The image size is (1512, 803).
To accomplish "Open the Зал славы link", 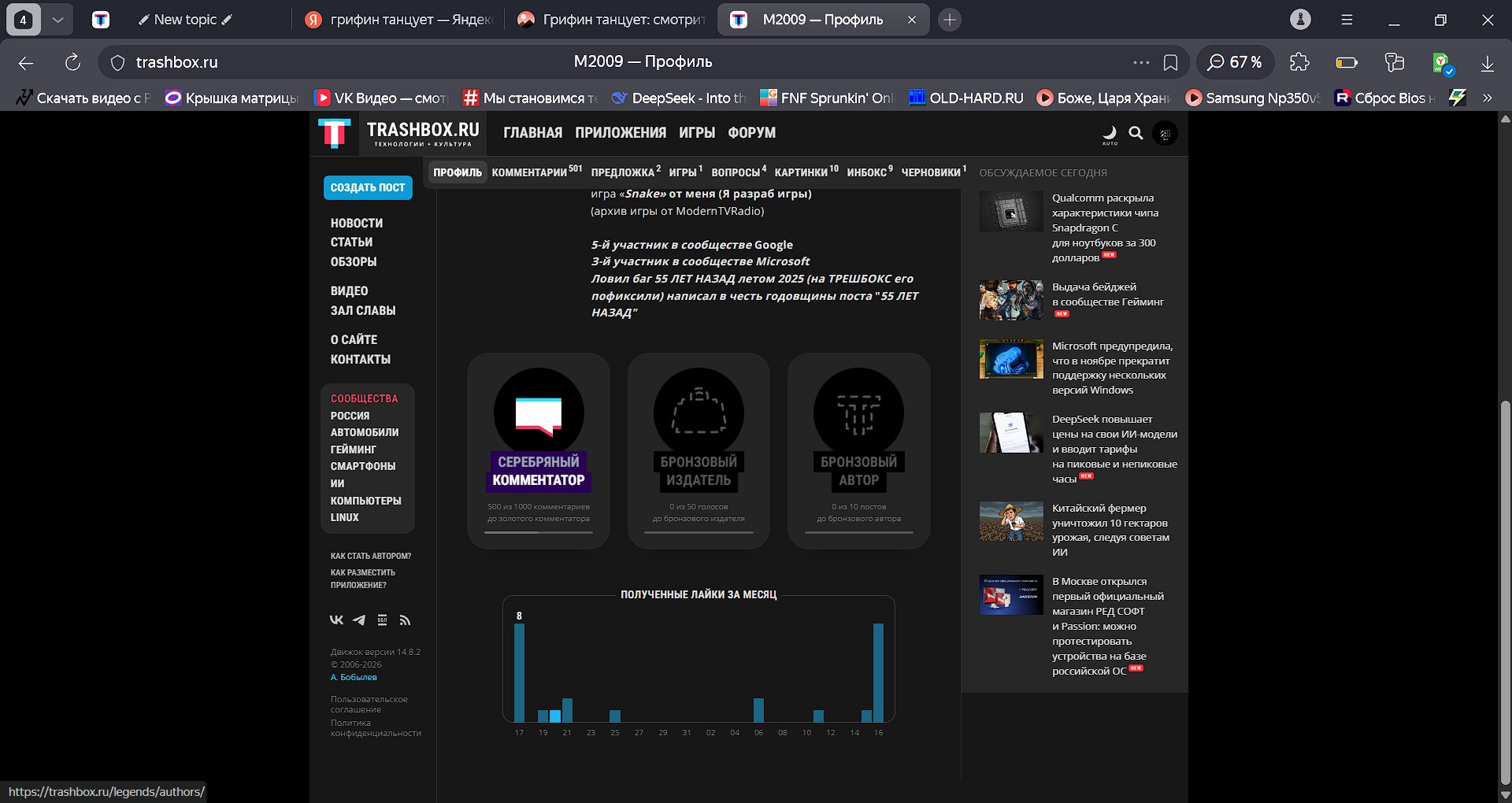I will [x=363, y=310].
